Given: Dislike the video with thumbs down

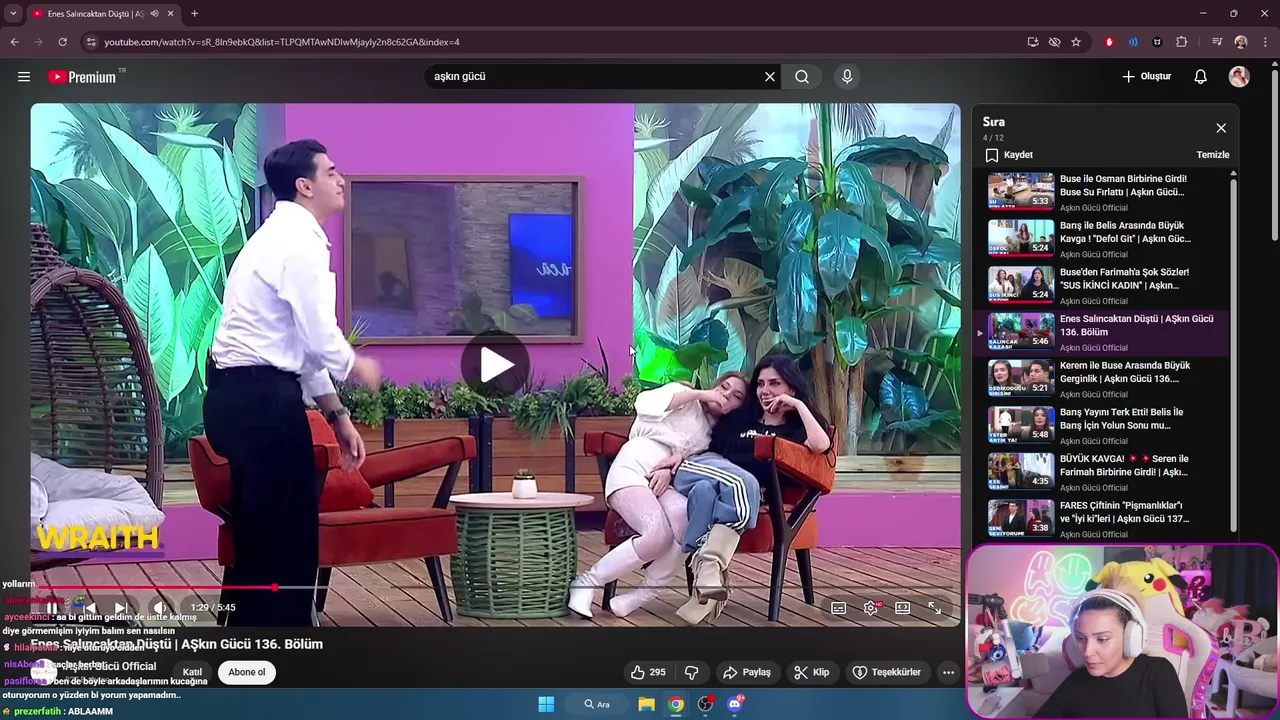Looking at the screenshot, I should pos(691,672).
